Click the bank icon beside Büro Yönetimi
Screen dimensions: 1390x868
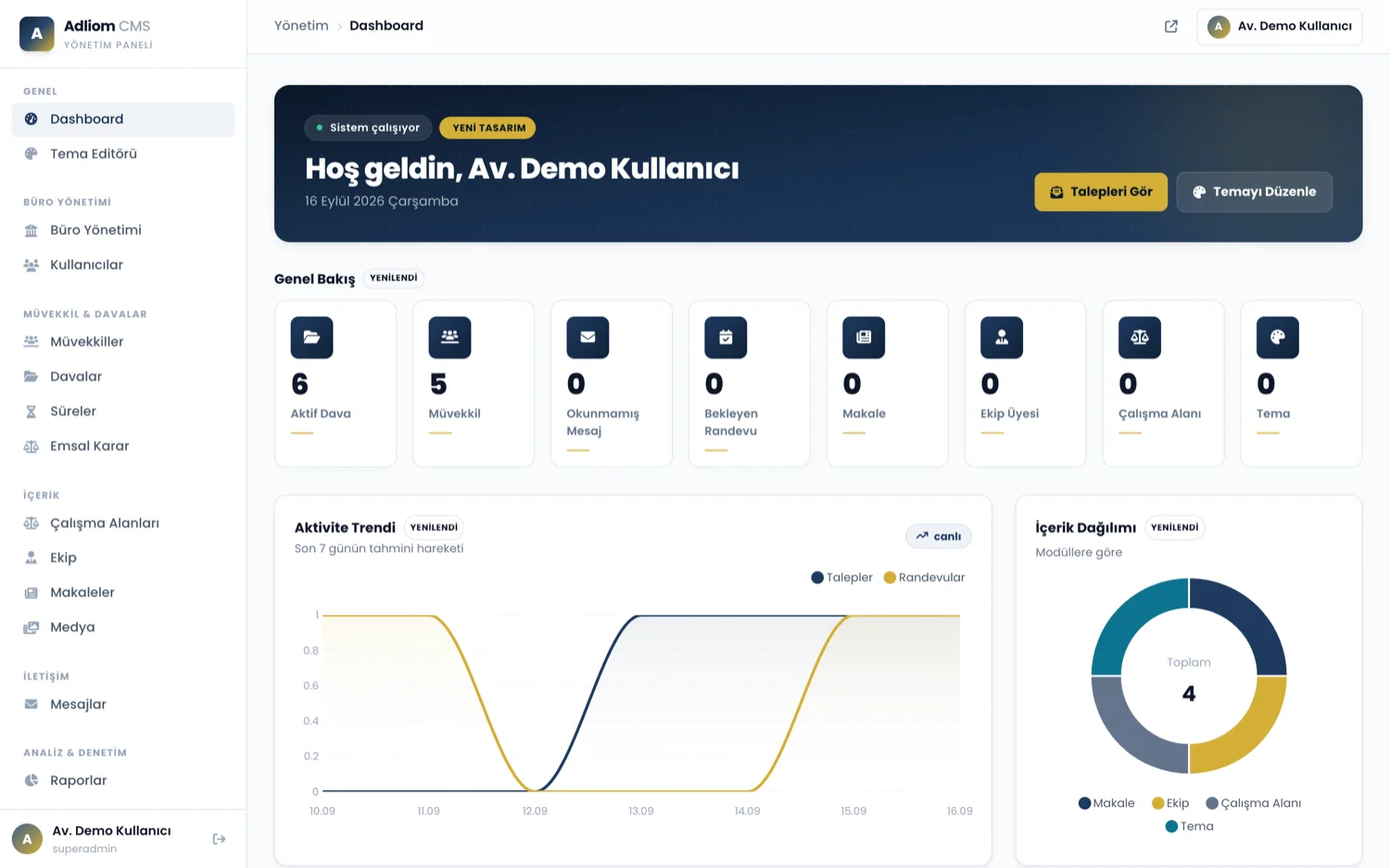32,231
